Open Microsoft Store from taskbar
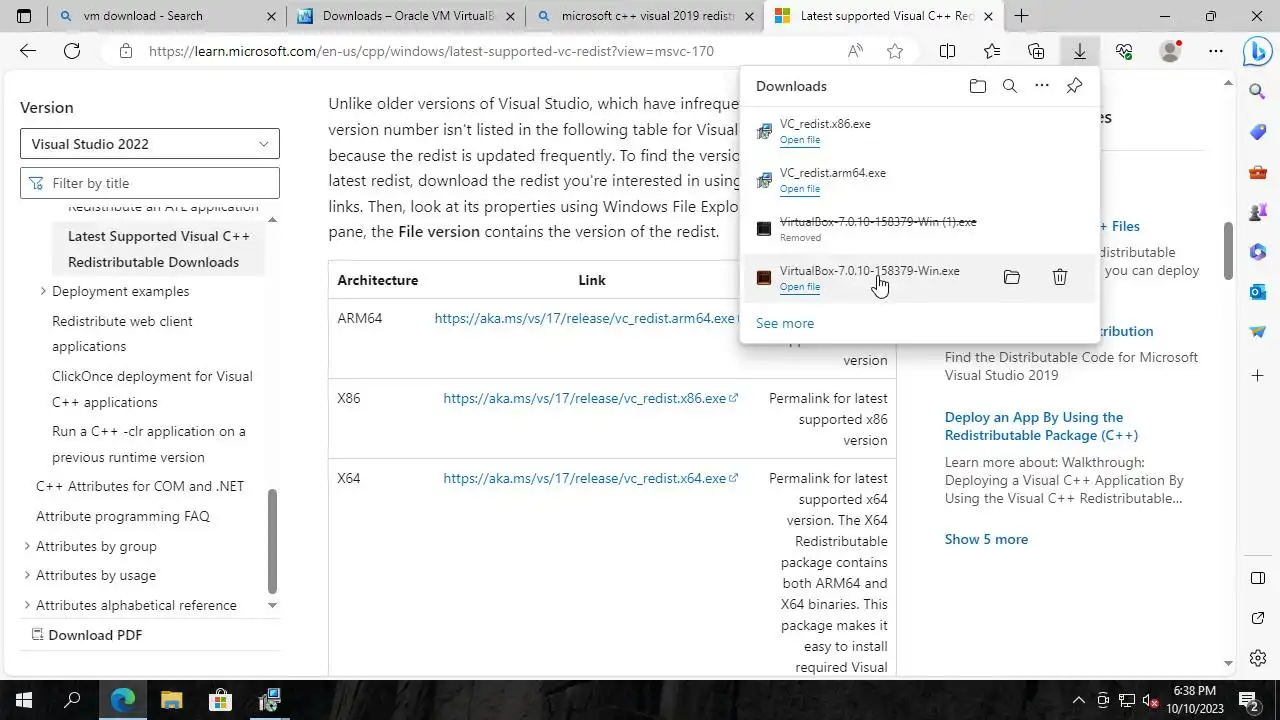 click(x=220, y=699)
